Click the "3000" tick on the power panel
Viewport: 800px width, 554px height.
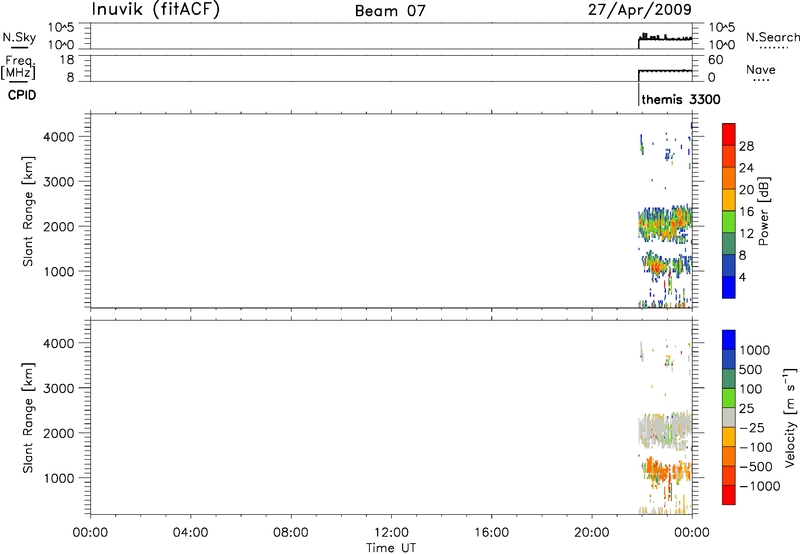(x=59, y=182)
